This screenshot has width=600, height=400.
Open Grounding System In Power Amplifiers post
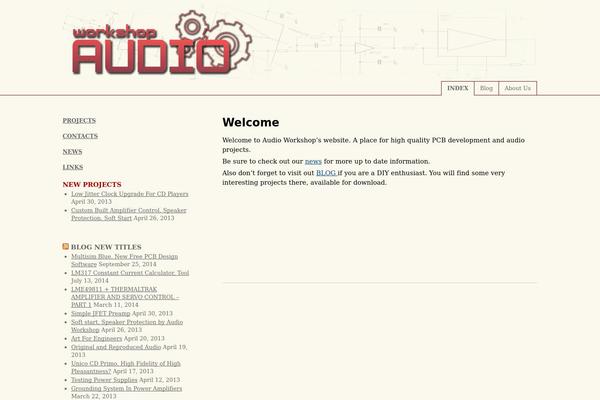coord(127,389)
